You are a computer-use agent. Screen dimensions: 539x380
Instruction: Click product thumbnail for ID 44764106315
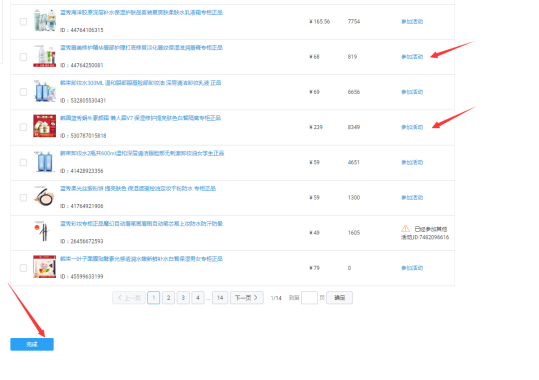click(x=44, y=21)
